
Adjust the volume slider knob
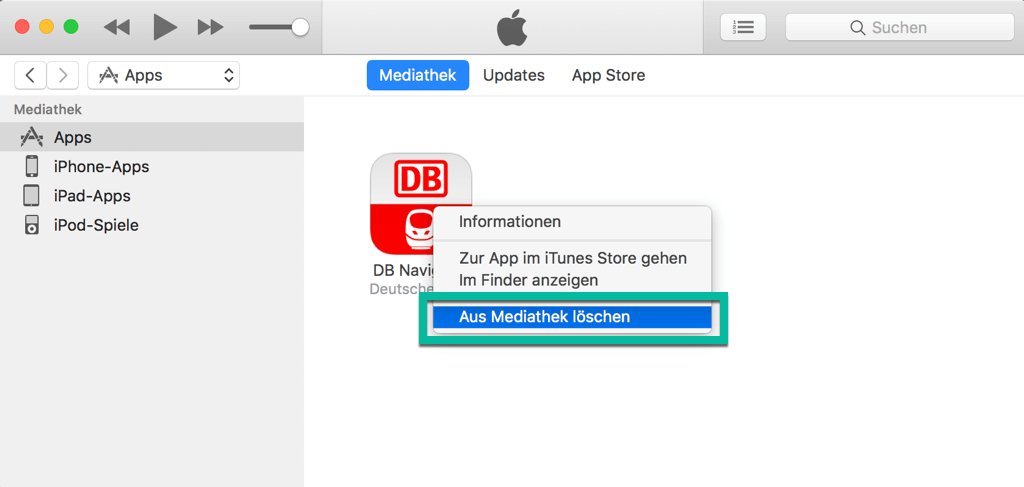click(300, 27)
